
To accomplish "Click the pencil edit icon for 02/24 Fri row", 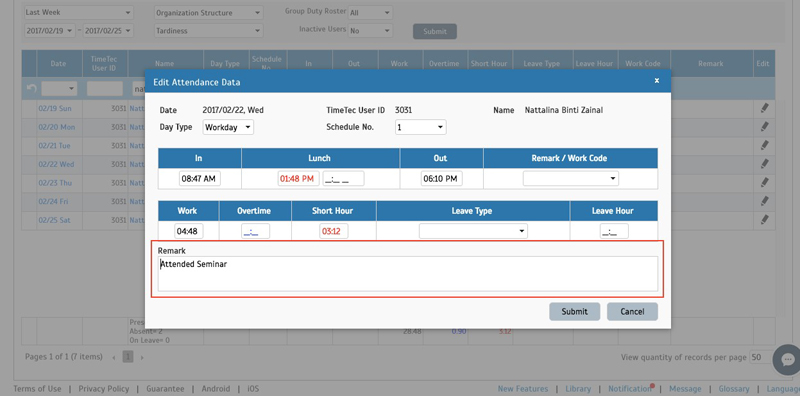I will click(764, 201).
